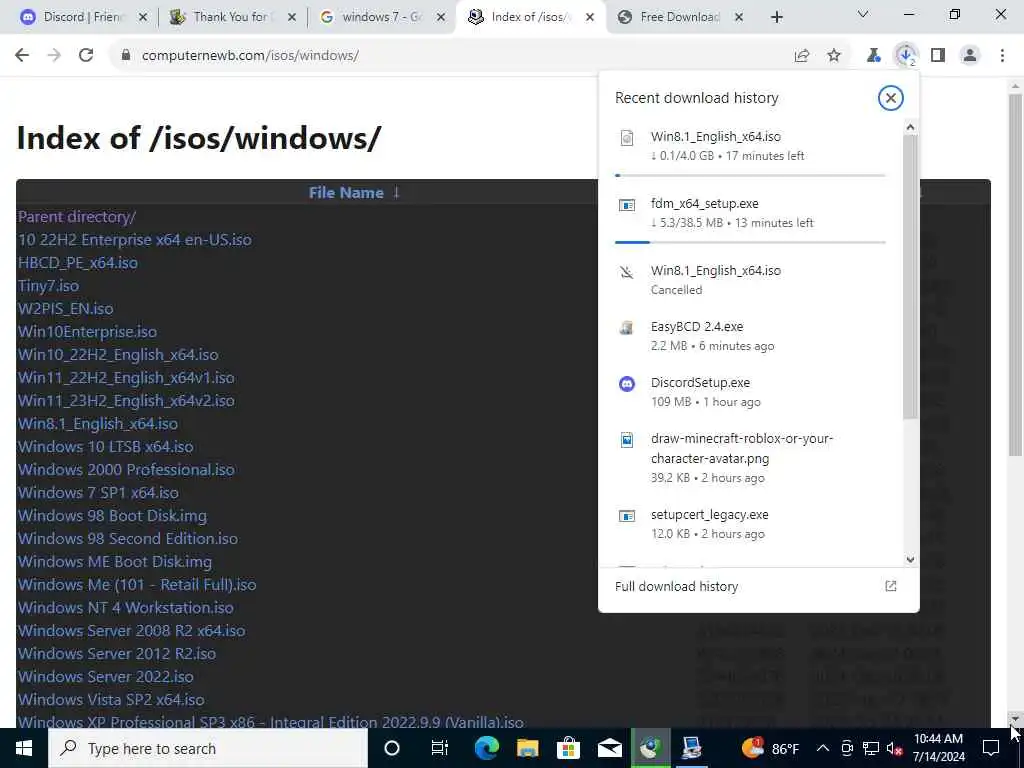Viewport: 1024px width, 768px height.
Task: Select the downloading Win8.1_English_x64.iso entry
Action: (750, 146)
